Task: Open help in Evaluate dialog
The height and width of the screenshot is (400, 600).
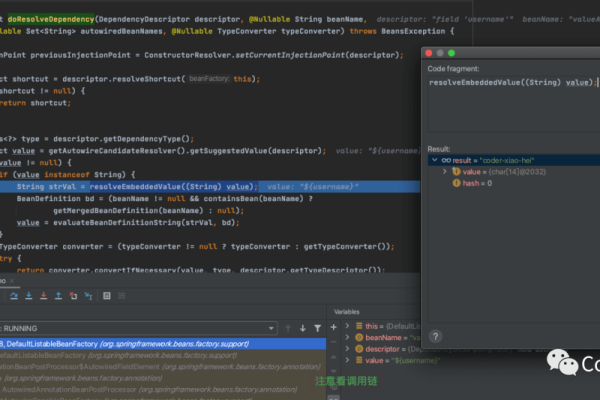Action: pos(435,336)
